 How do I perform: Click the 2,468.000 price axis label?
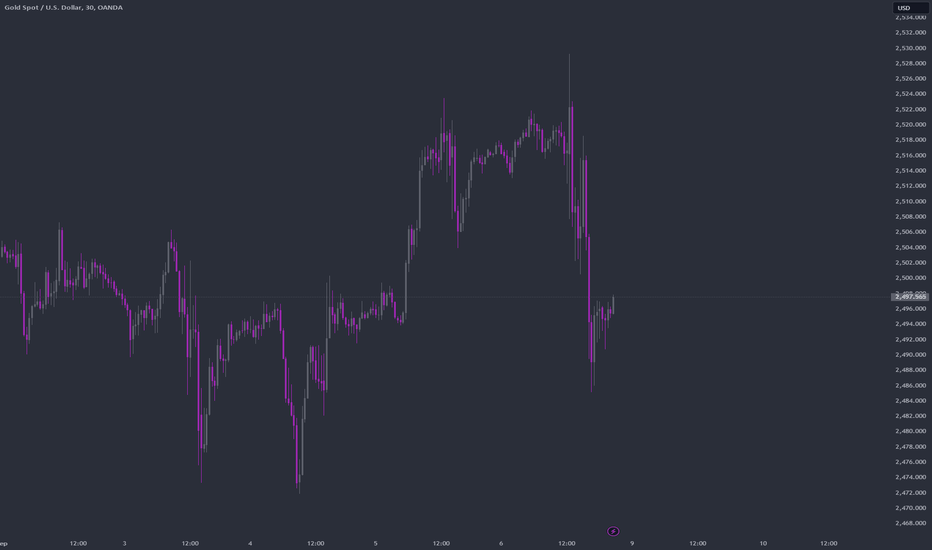tap(910, 523)
